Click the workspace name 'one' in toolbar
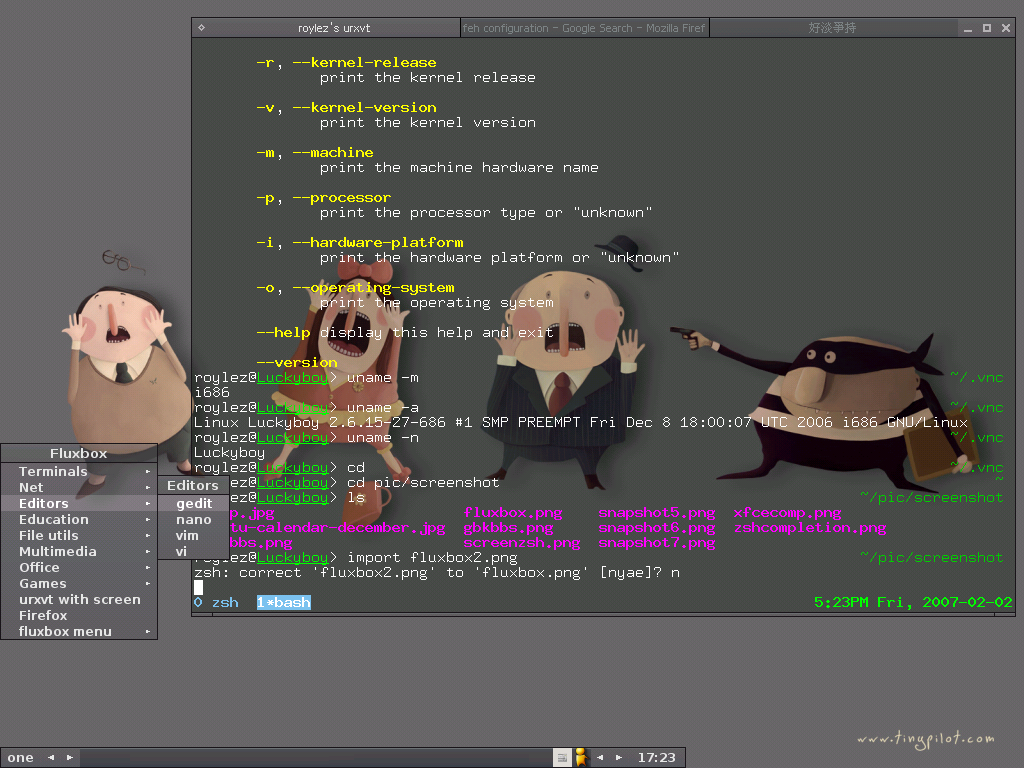The image size is (1024, 768). (x=20, y=758)
